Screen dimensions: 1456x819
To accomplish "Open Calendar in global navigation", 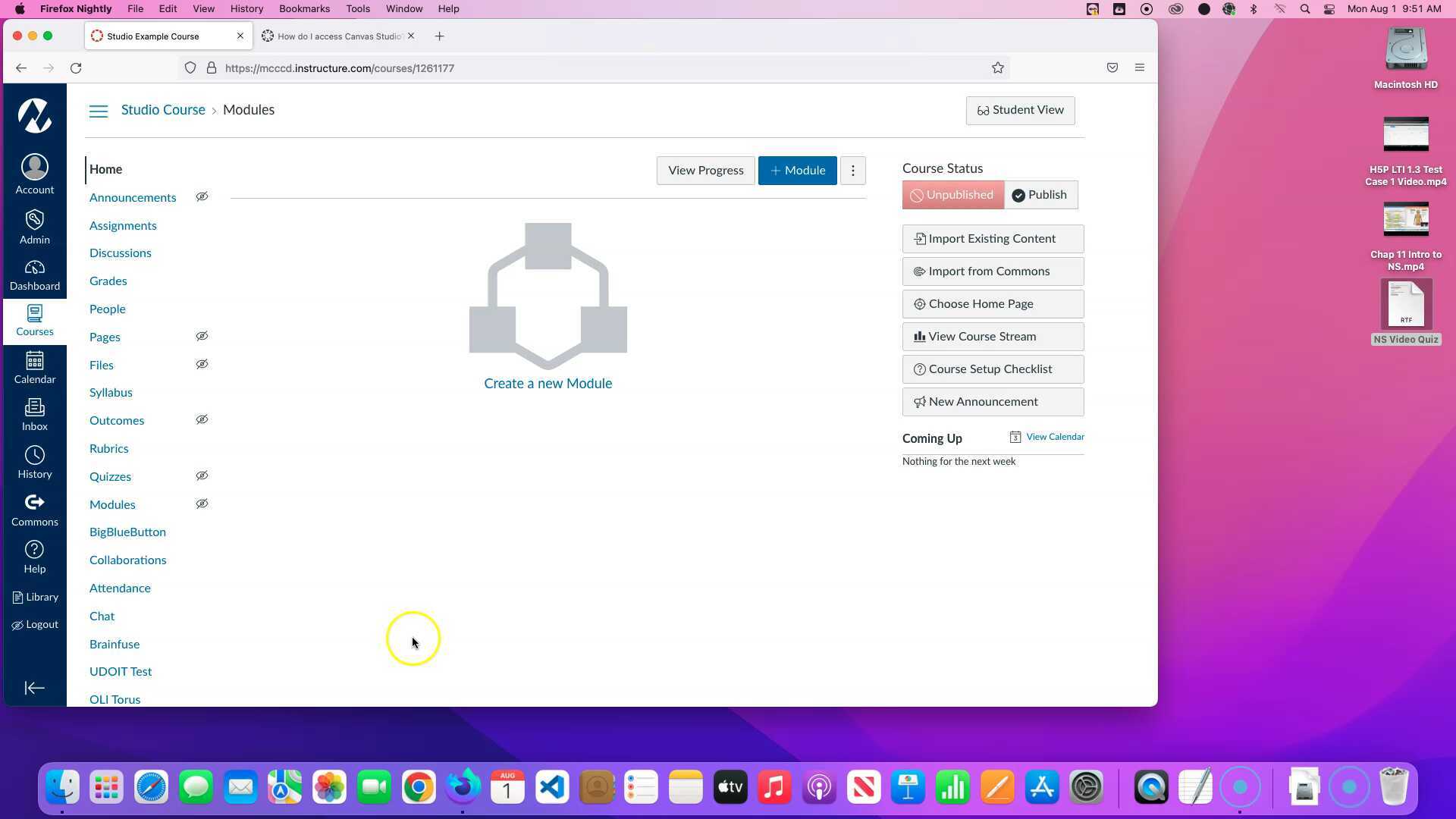I will click(x=34, y=368).
